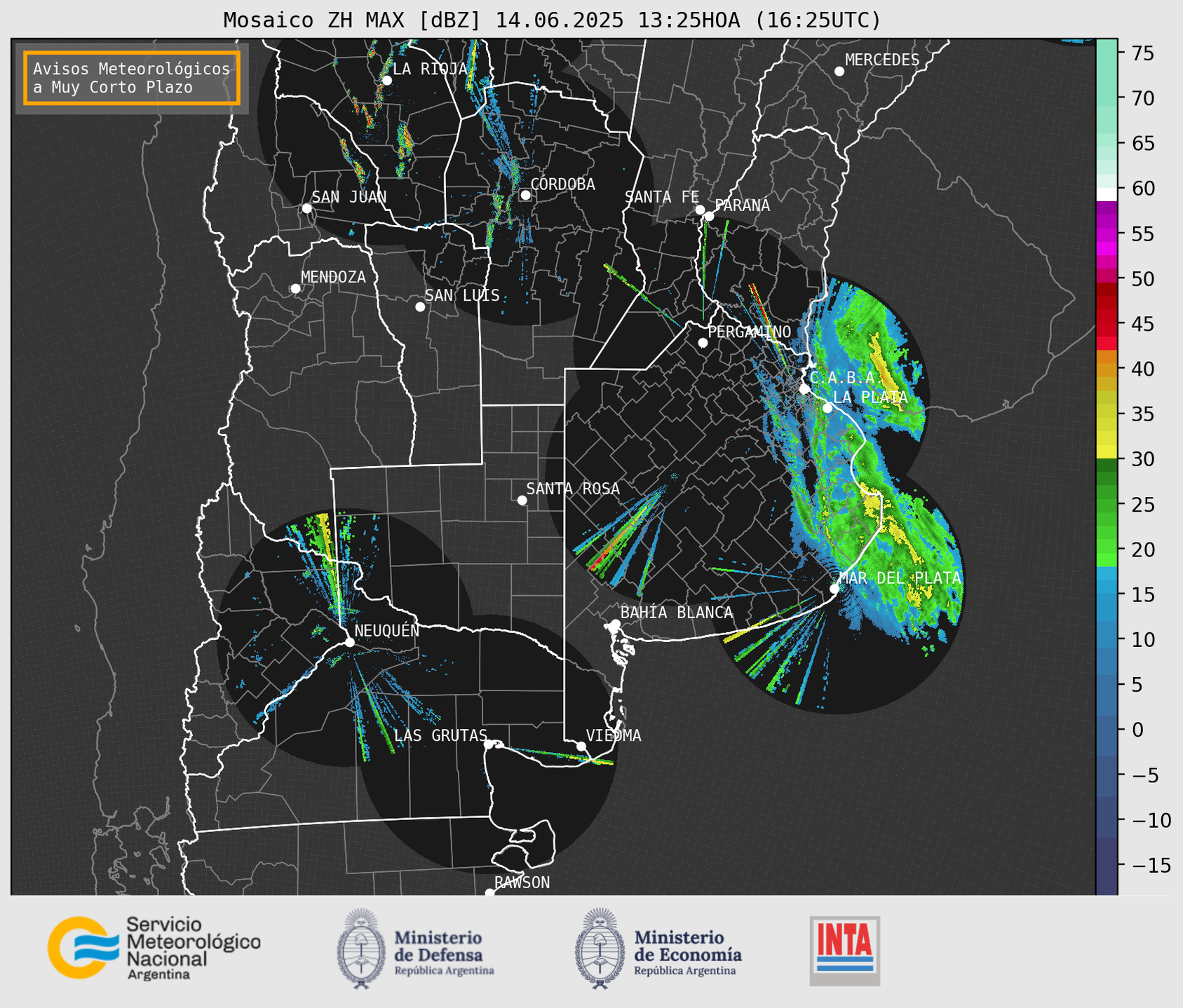Click the Santa Fe city marker
Screen dimensions: 1183x1008
tap(700, 210)
